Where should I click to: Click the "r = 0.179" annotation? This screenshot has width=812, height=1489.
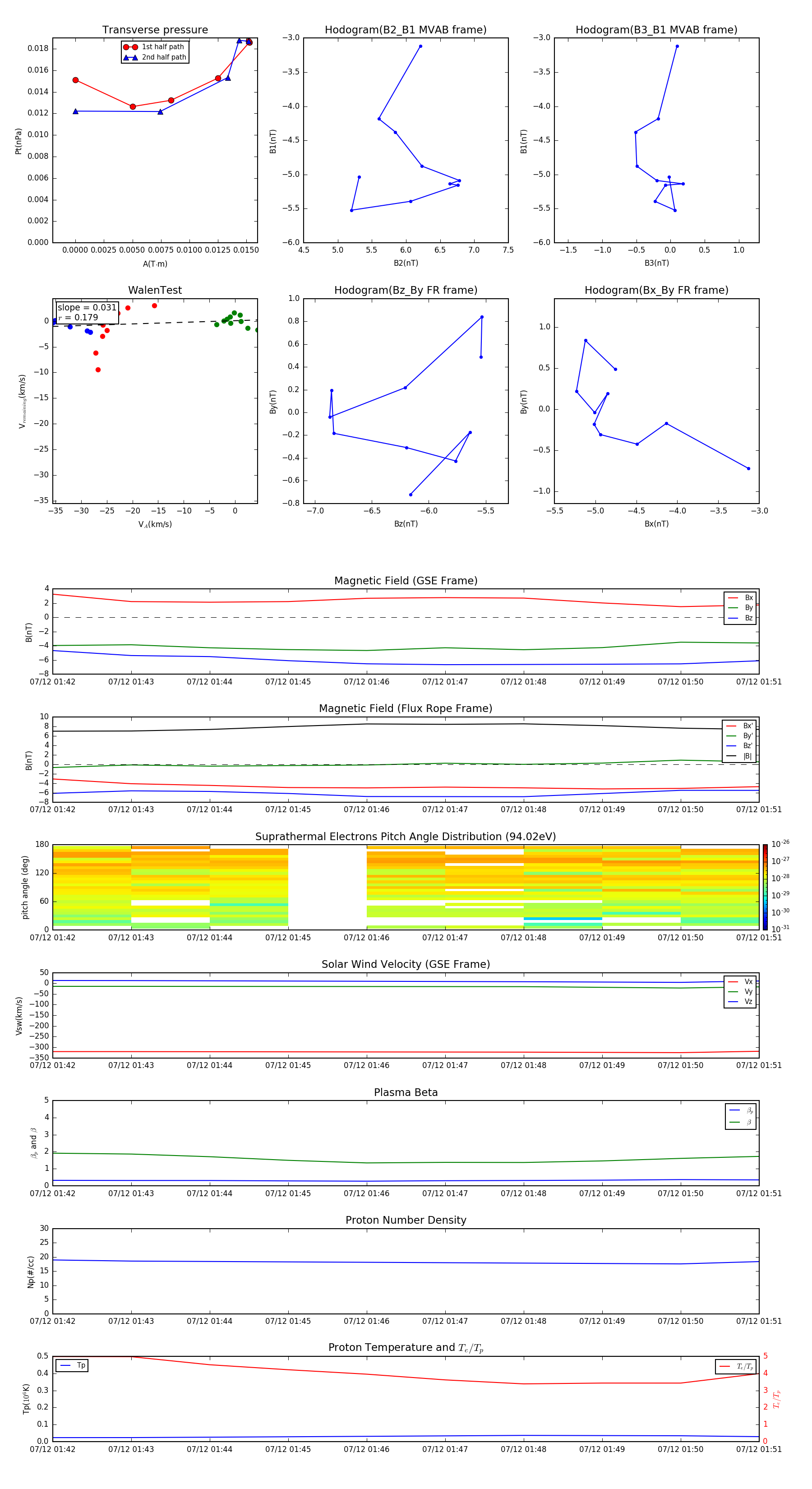pos(78,317)
